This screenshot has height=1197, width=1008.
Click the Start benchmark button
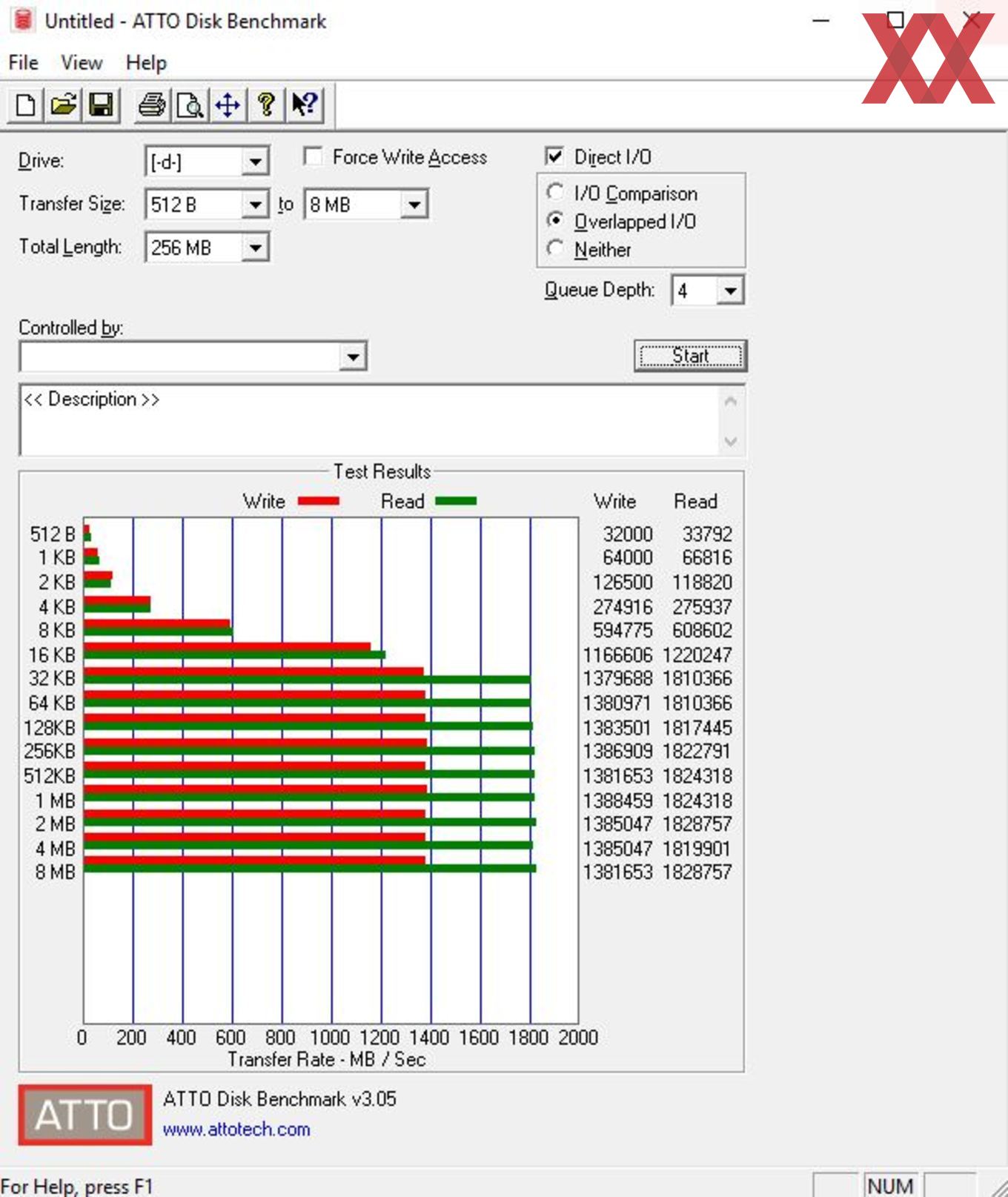coord(690,356)
